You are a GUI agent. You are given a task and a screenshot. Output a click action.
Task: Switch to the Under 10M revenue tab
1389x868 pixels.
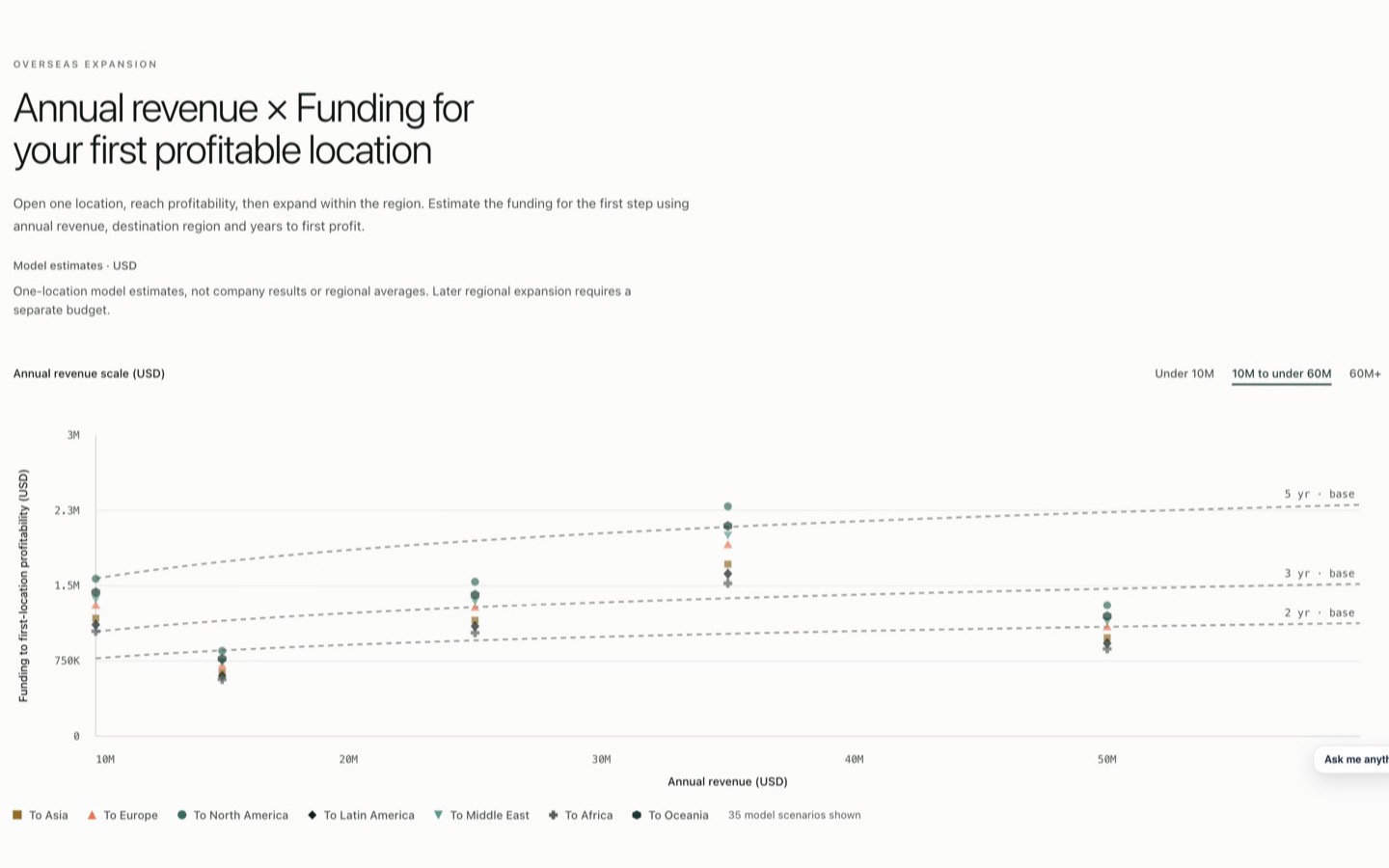coord(1184,373)
